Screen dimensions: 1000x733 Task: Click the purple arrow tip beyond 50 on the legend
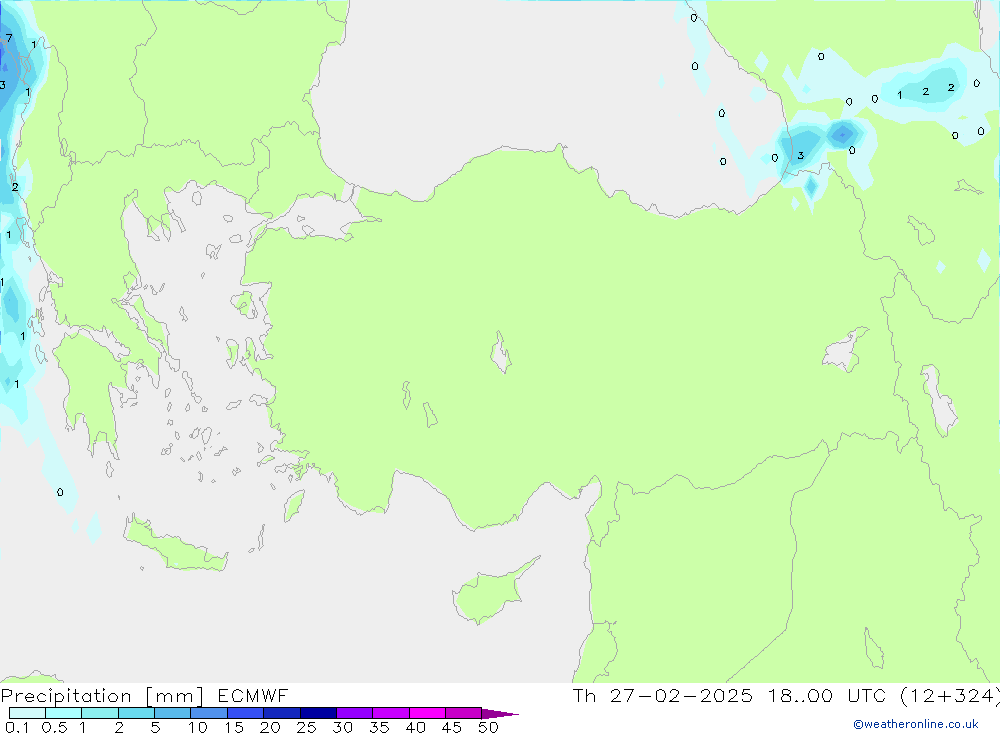pyautogui.click(x=500, y=714)
